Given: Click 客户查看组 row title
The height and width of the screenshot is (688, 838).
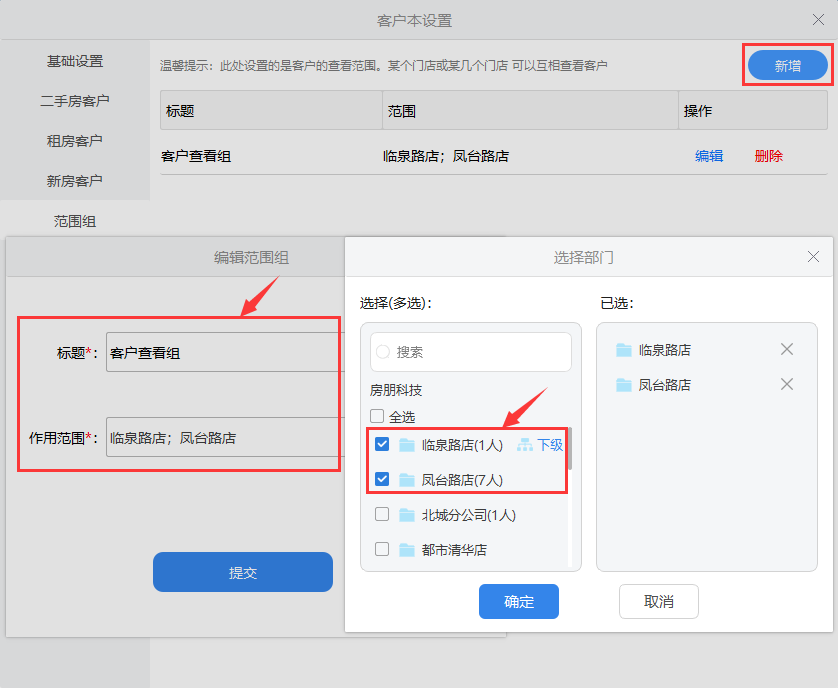Looking at the screenshot, I should tap(196, 156).
